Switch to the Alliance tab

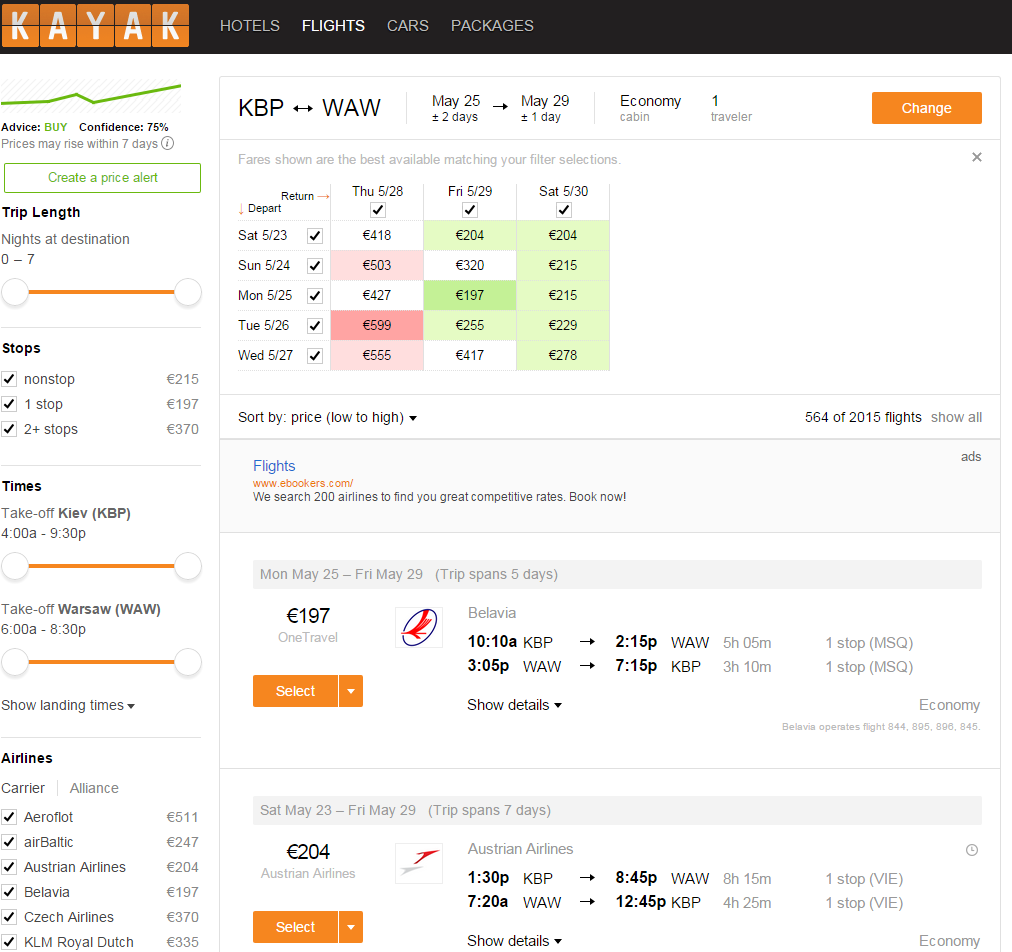94,788
